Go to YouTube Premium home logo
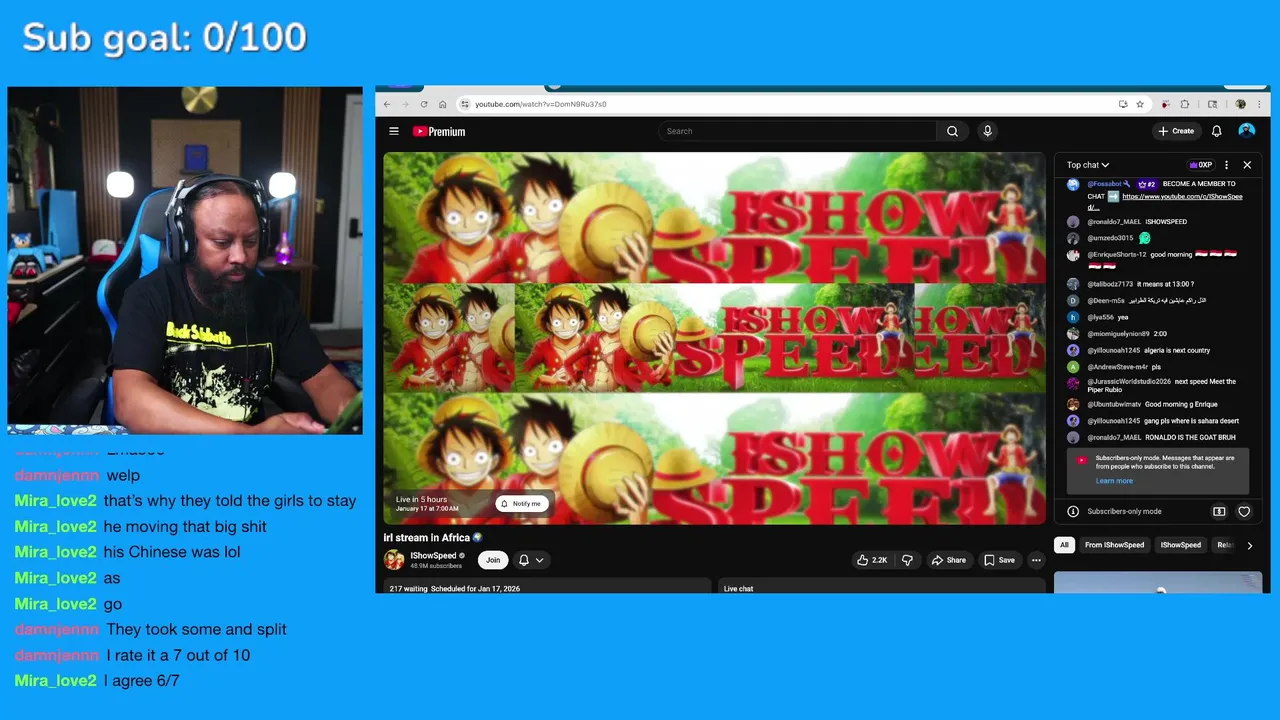 [439, 131]
